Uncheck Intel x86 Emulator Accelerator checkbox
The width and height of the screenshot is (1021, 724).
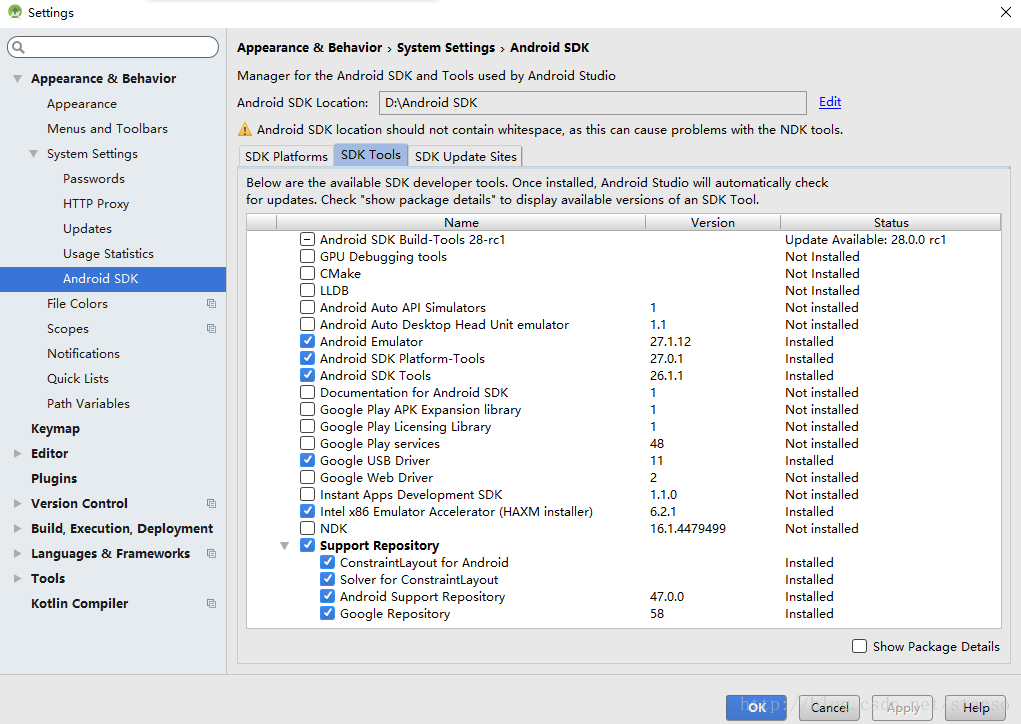click(307, 511)
